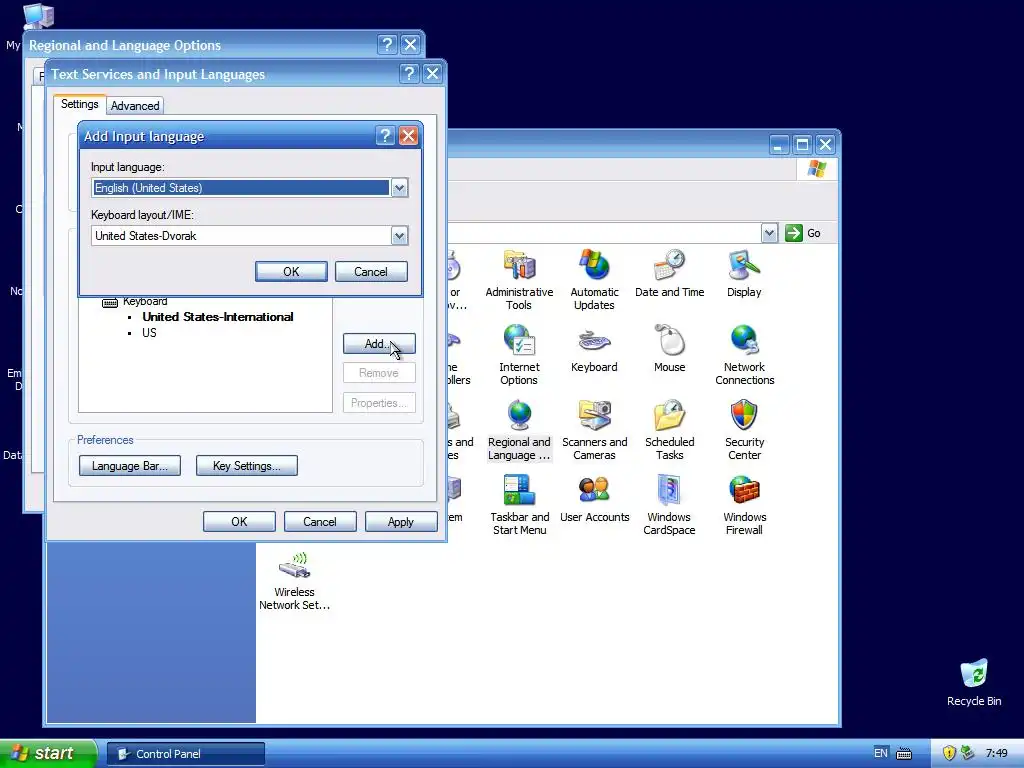Click Control Panel taskbar button
Viewport: 1024px width, 768px height.
(186, 754)
